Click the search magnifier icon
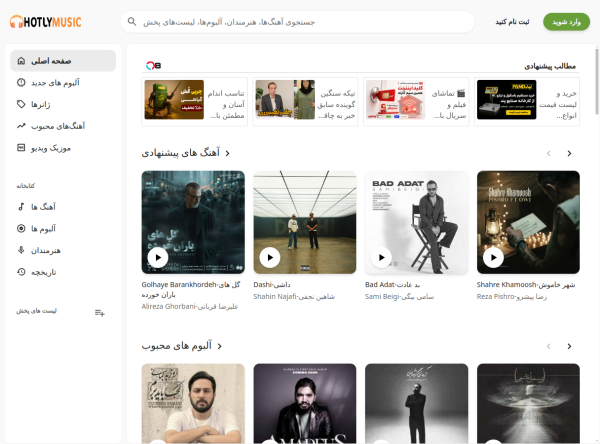This screenshot has width=600, height=444. [132, 21]
